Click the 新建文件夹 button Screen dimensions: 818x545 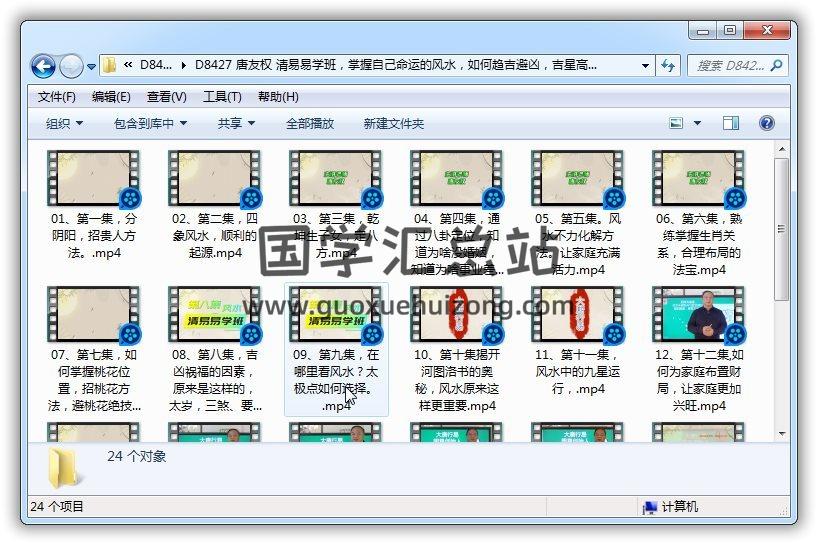pyautogui.click(x=394, y=124)
